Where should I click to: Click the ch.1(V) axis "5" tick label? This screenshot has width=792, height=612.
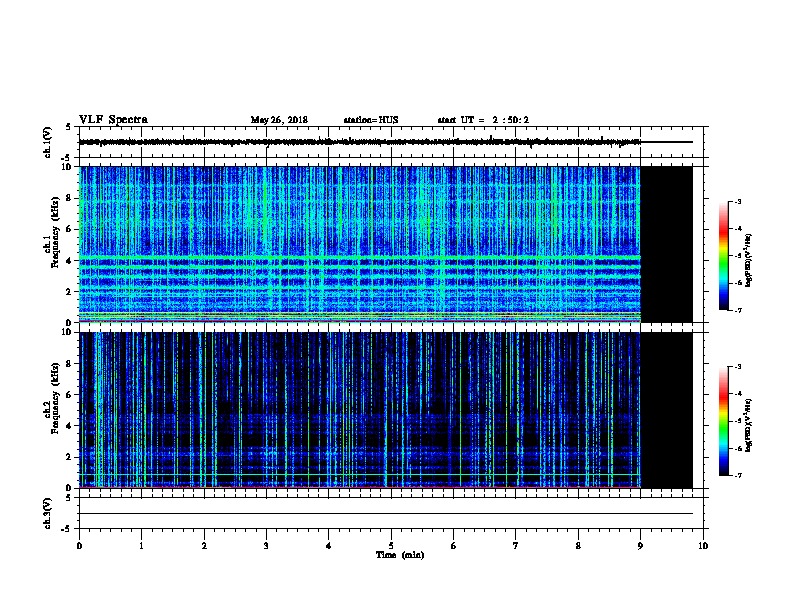[x=68, y=127]
